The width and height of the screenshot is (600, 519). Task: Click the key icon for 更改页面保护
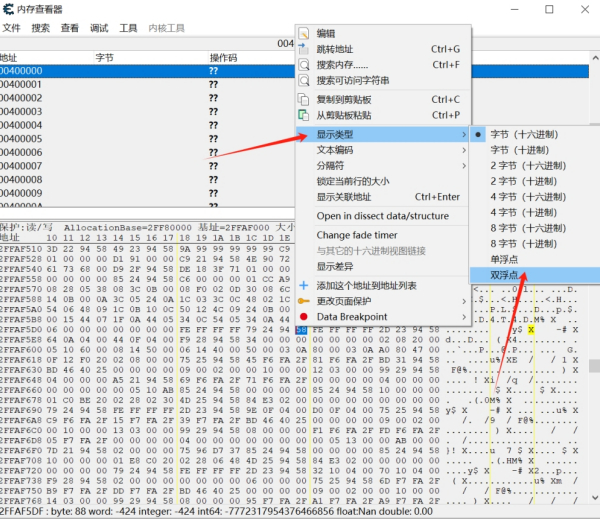(x=303, y=301)
